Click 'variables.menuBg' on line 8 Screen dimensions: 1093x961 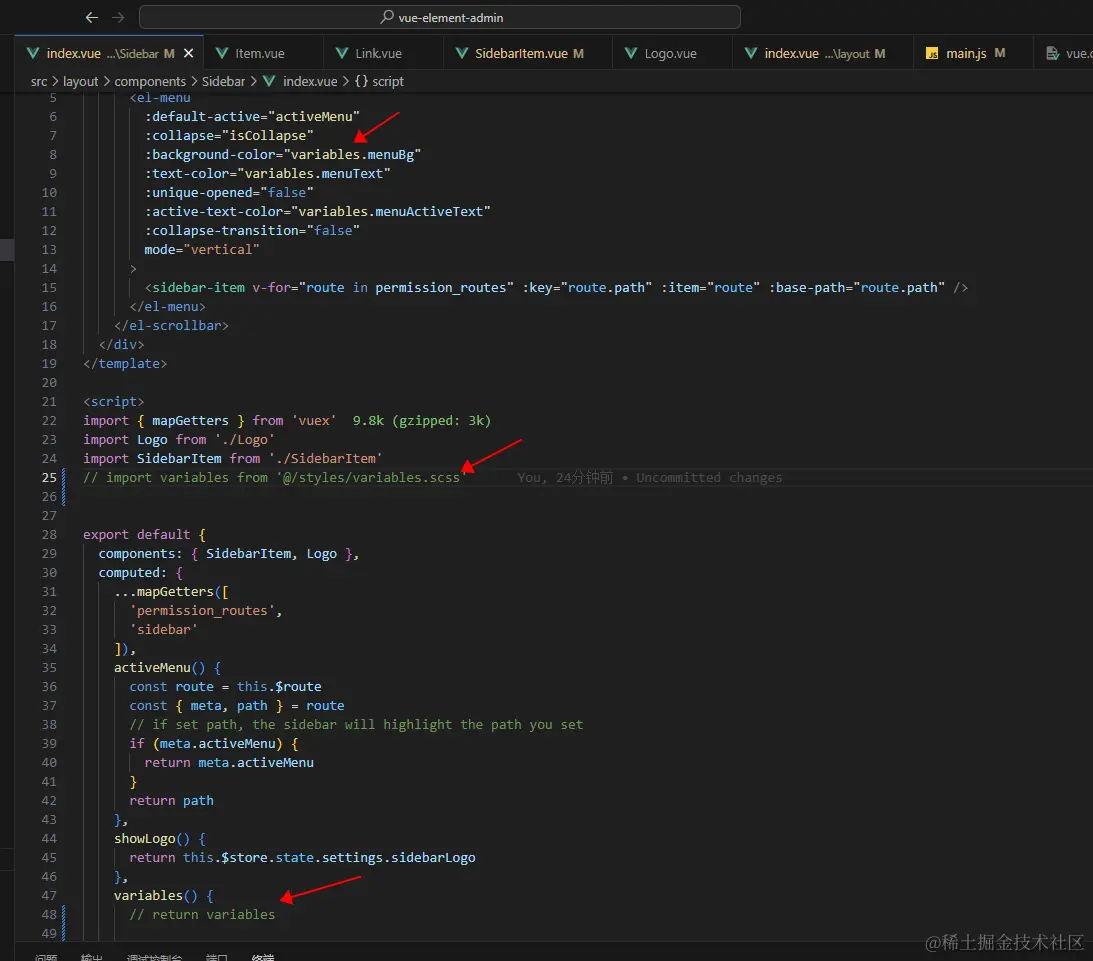(352, 155)
